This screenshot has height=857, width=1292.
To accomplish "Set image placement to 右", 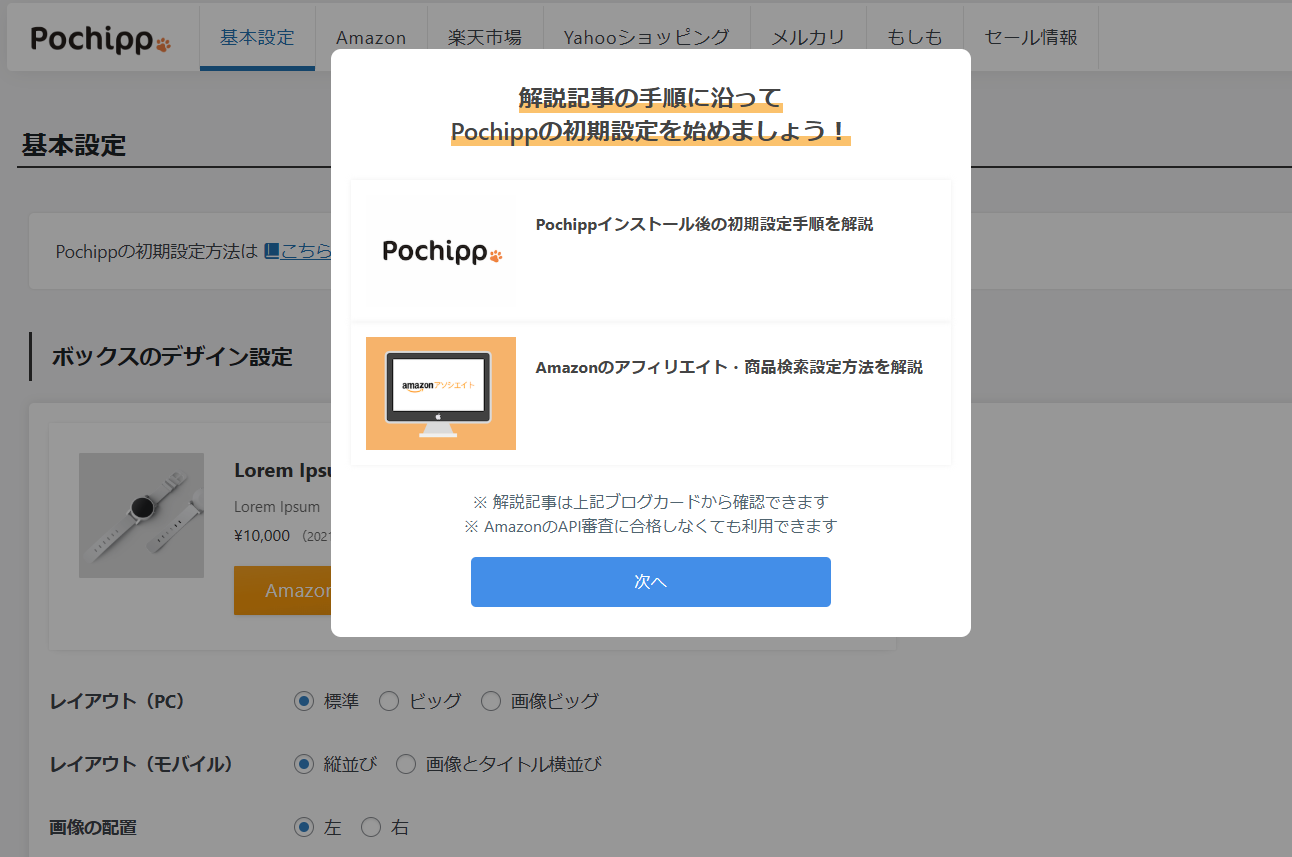I will coord(371,827).
